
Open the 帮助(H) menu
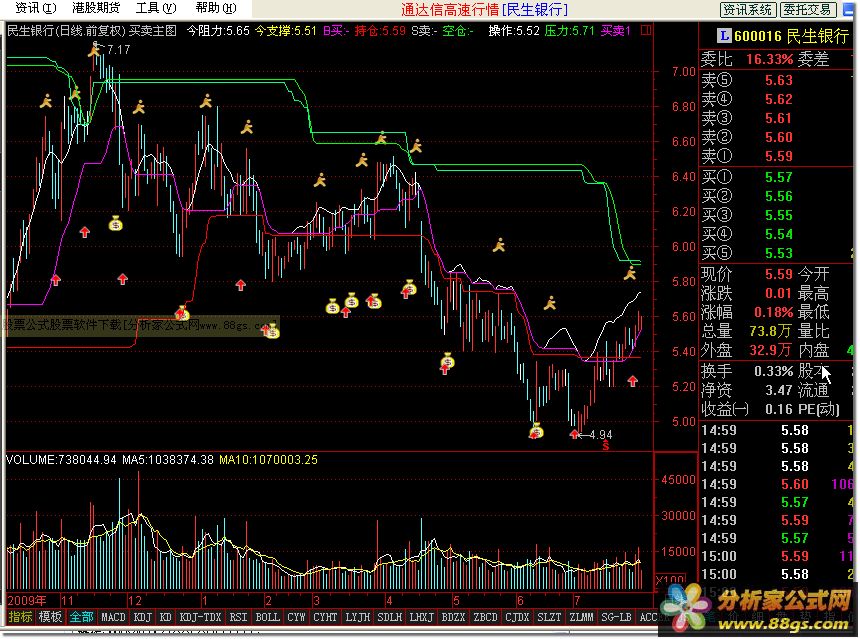coord(216,8)
